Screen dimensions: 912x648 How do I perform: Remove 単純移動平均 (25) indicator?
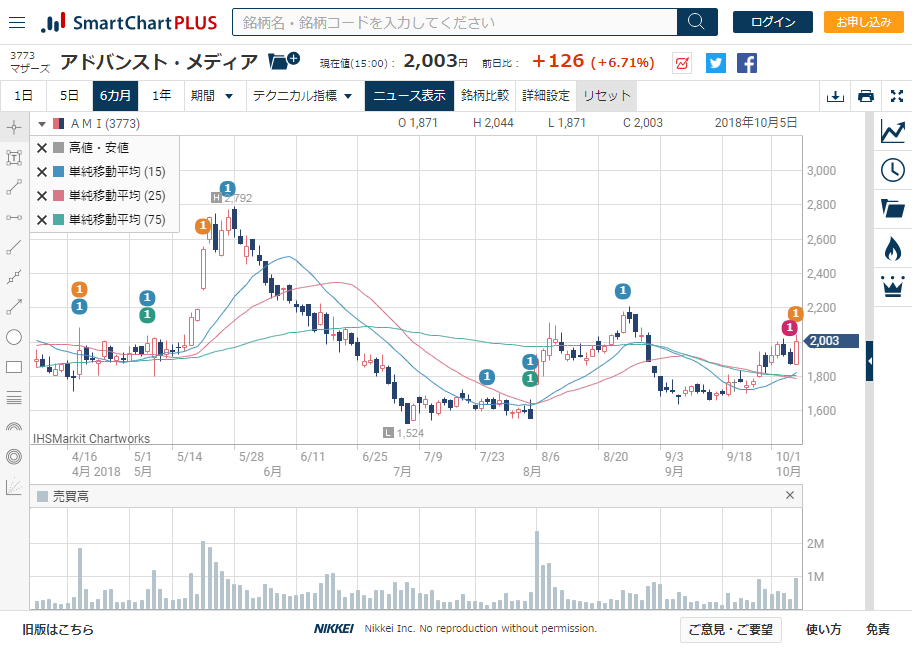point(41,196)
